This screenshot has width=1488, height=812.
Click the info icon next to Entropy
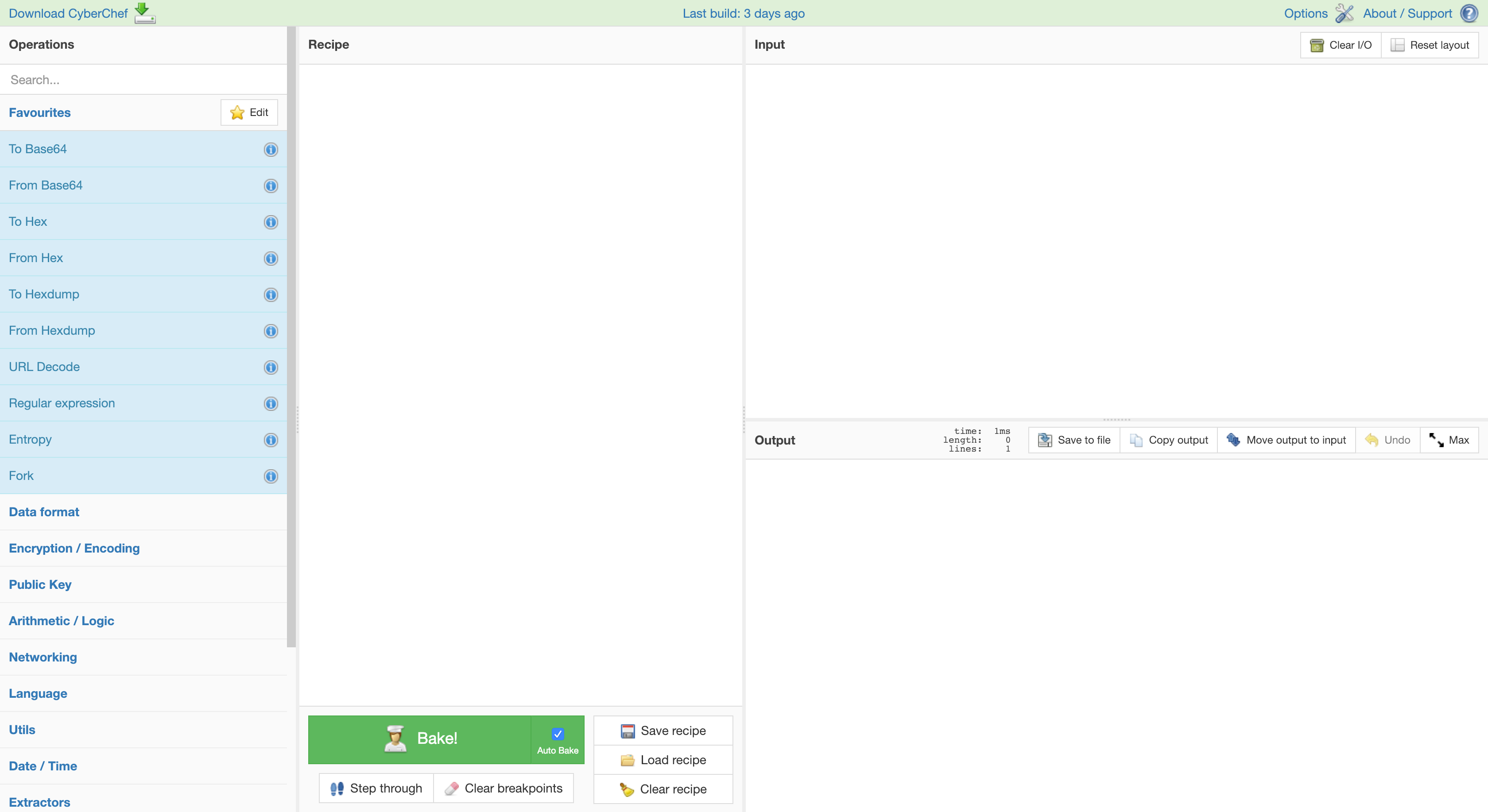point(270,440)
